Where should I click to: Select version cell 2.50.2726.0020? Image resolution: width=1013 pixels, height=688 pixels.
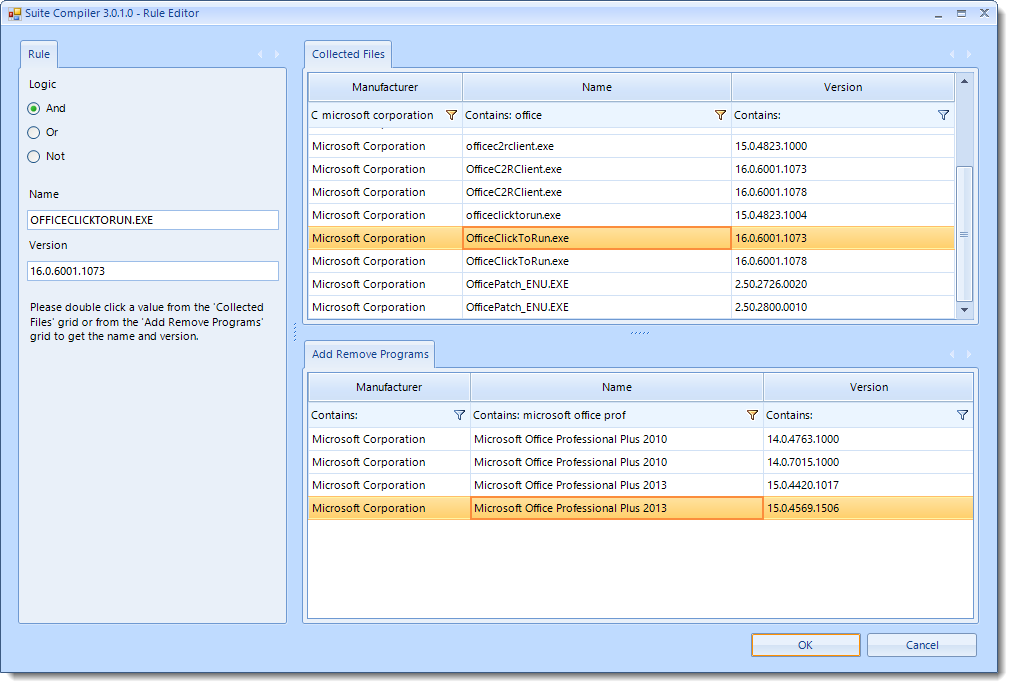(x=843, y=284)
